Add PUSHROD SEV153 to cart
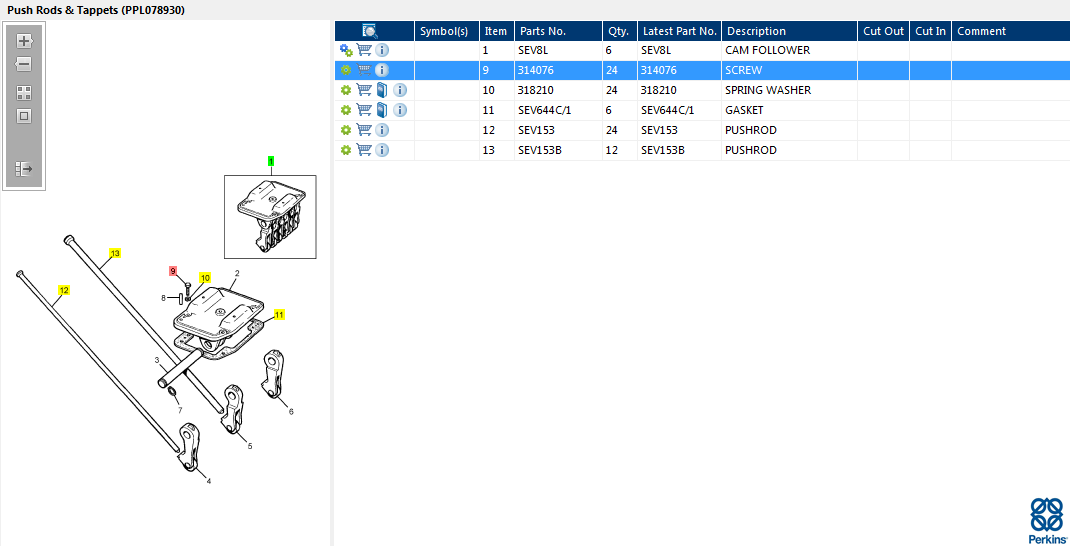Viewport: 1070px width, 546px height. (x=364, y=129)
